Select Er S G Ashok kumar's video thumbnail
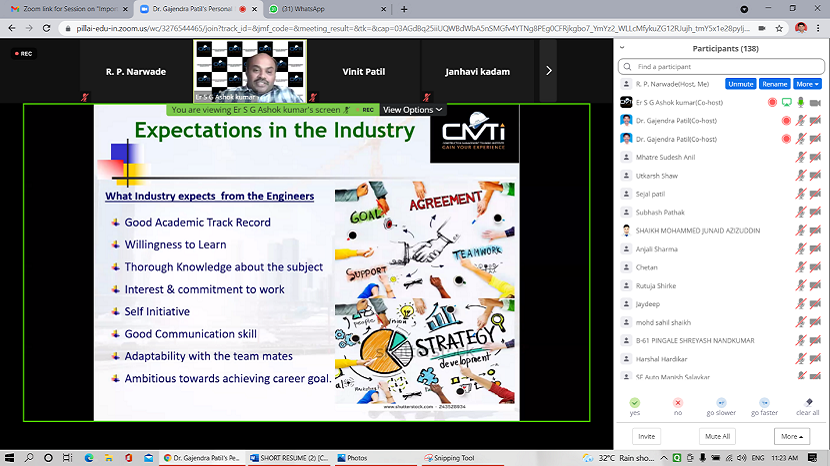Viewport: 830px width, 466px height. [250, 71]
